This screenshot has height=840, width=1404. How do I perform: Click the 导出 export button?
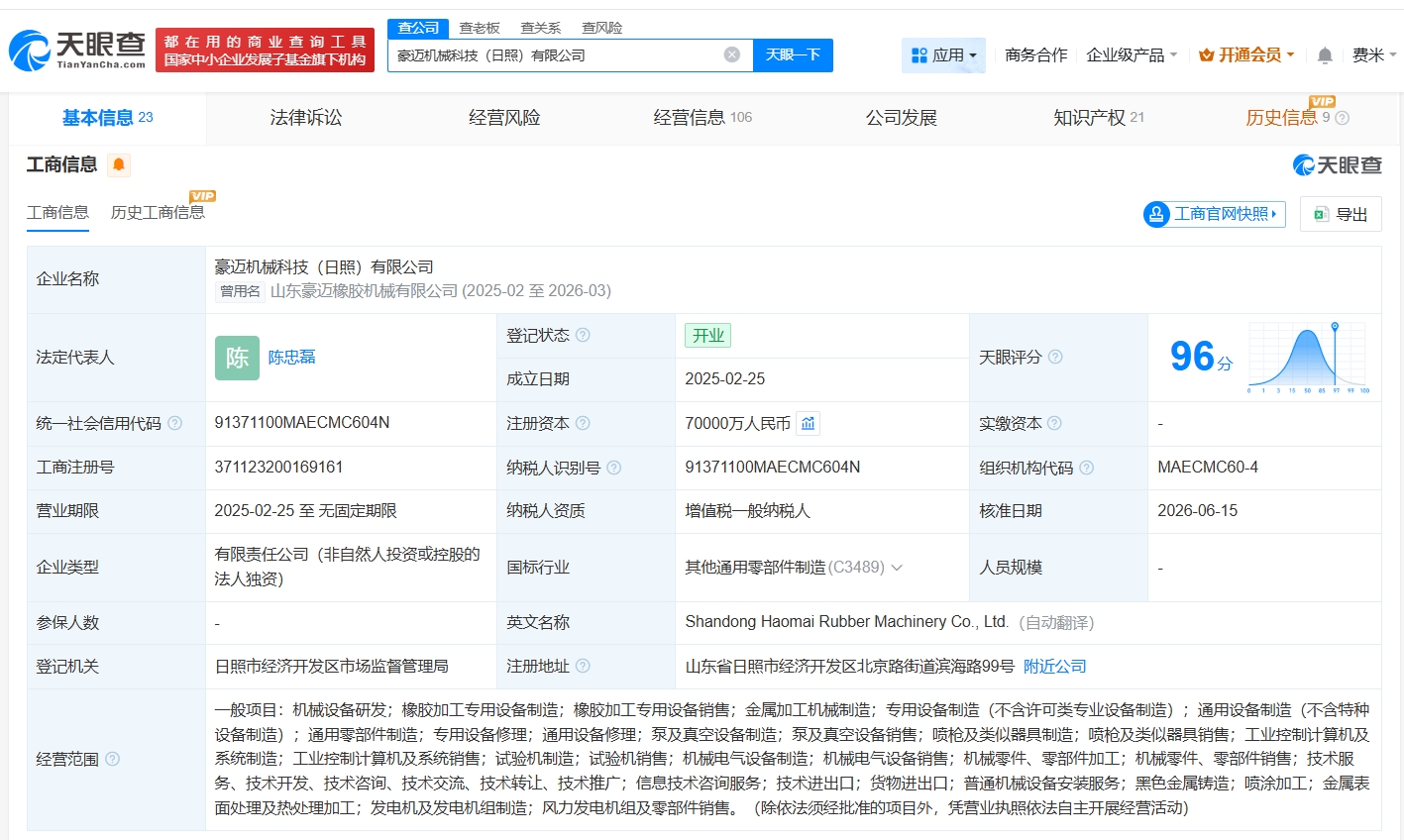click(x=1341, y=214)
